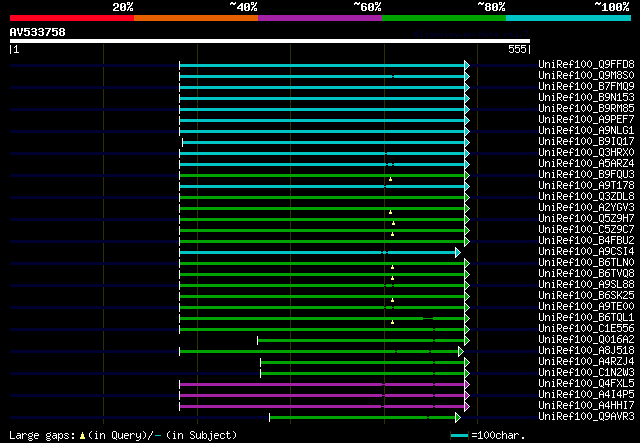Select the hit label UniRef100_Q9AVR3
The height and width of the screenshot is (443, 640).
coord(586,417)
